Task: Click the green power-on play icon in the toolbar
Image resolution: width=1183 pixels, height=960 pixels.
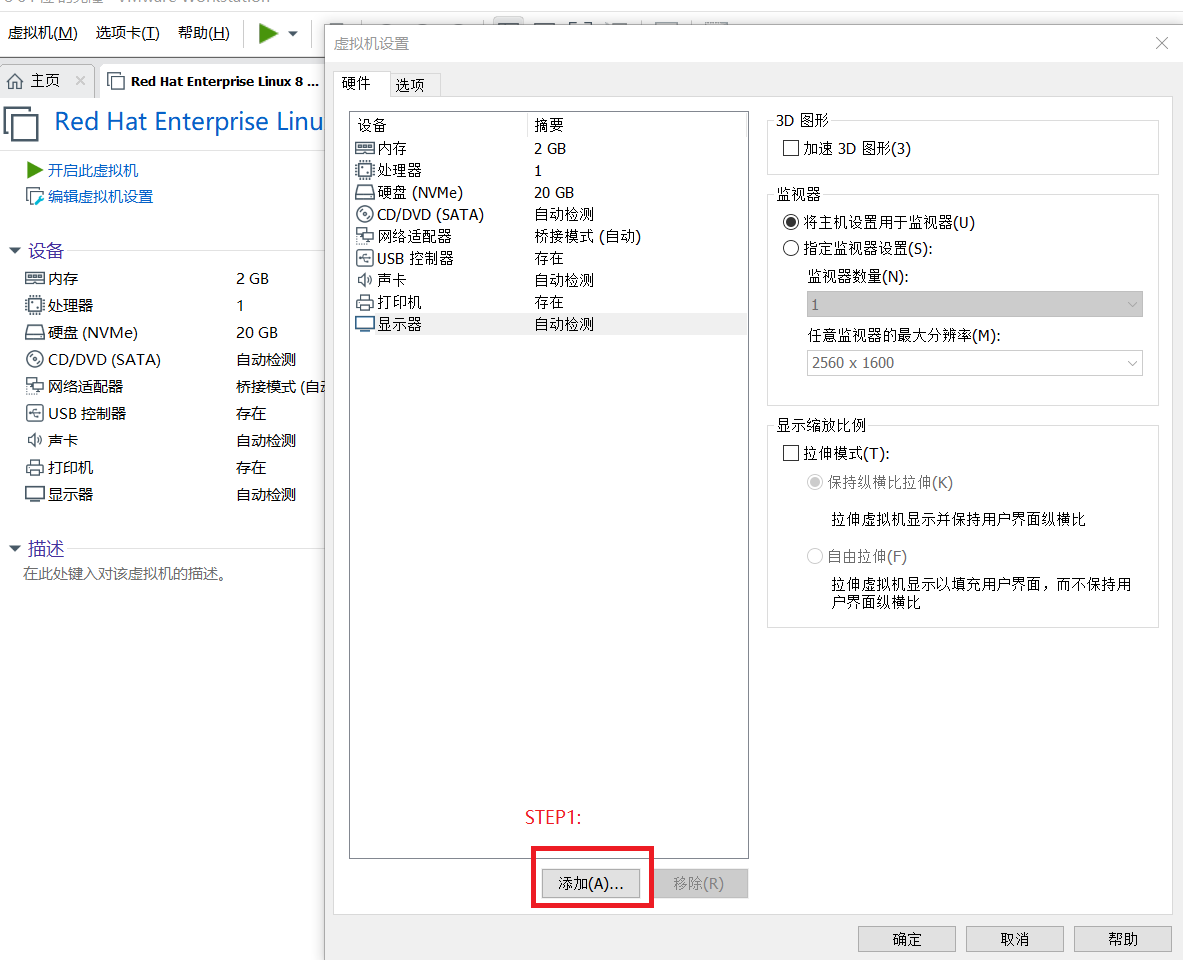Action: coord(268,33)
